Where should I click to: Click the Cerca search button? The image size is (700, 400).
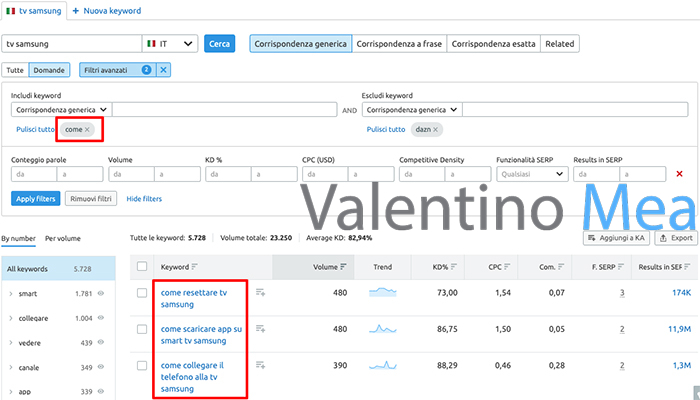[x=220, y=44]
